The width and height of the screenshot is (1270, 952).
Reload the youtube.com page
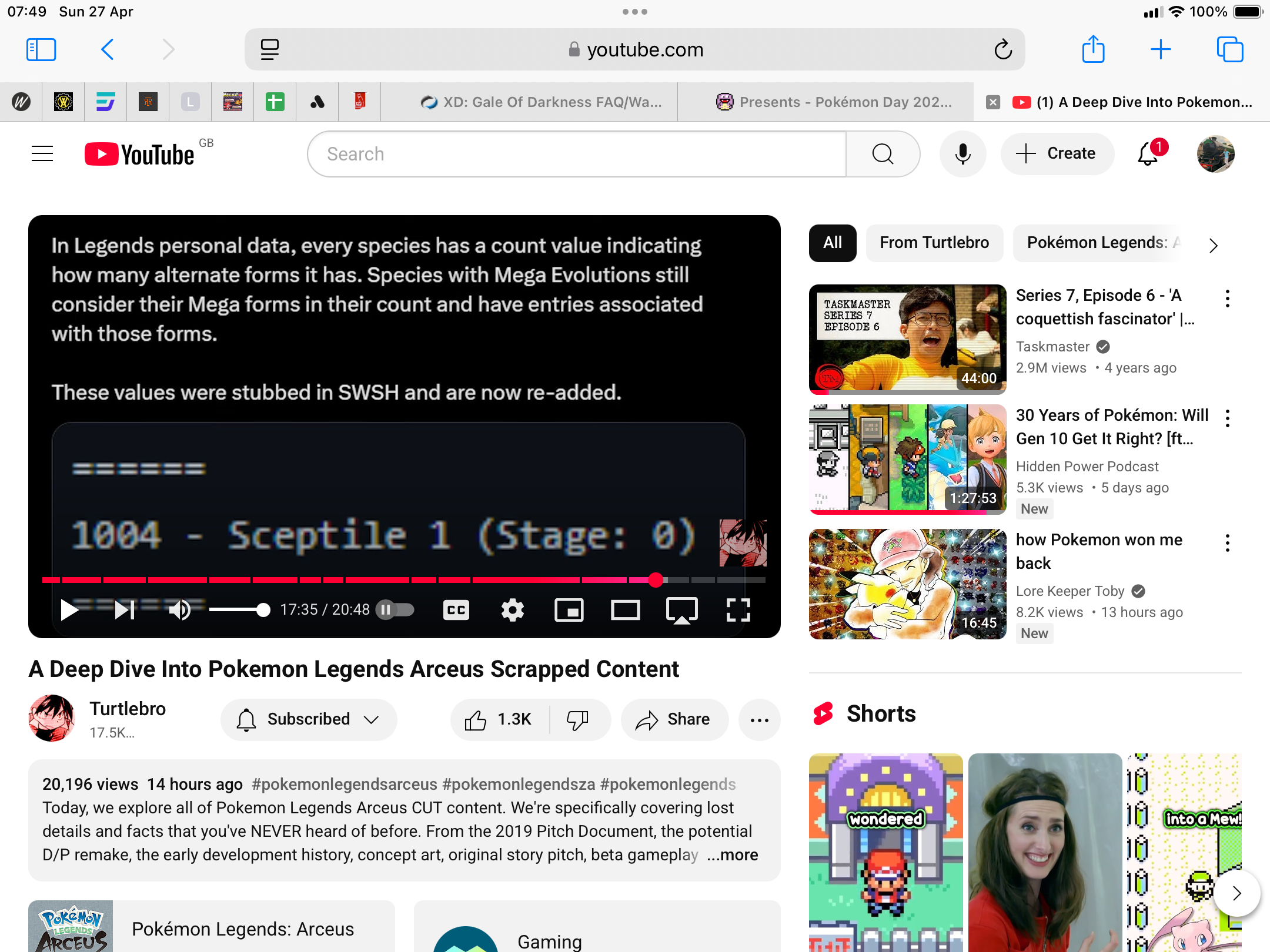pos(1003,50)
